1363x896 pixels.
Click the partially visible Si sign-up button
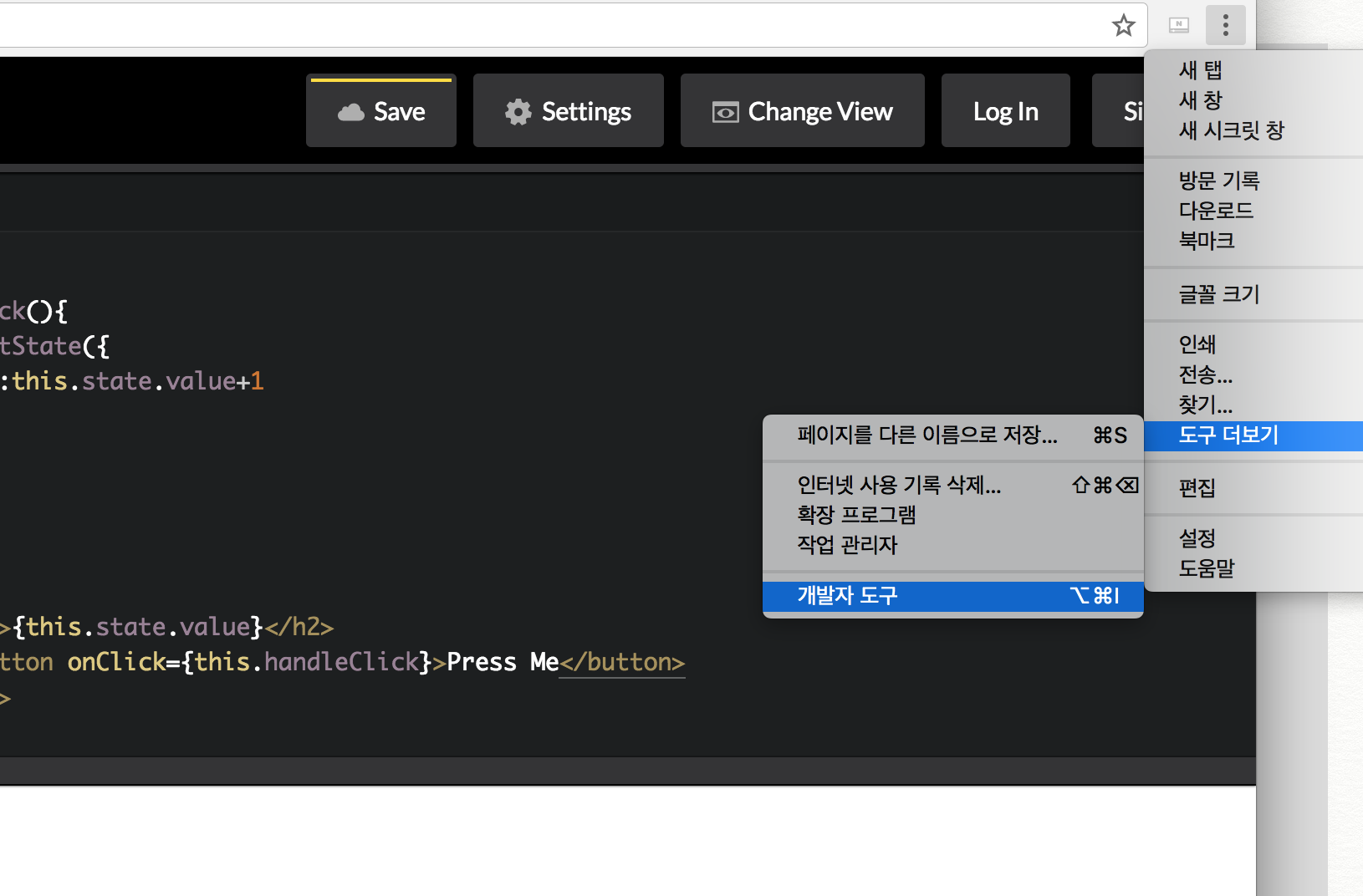coord(1119,110)
